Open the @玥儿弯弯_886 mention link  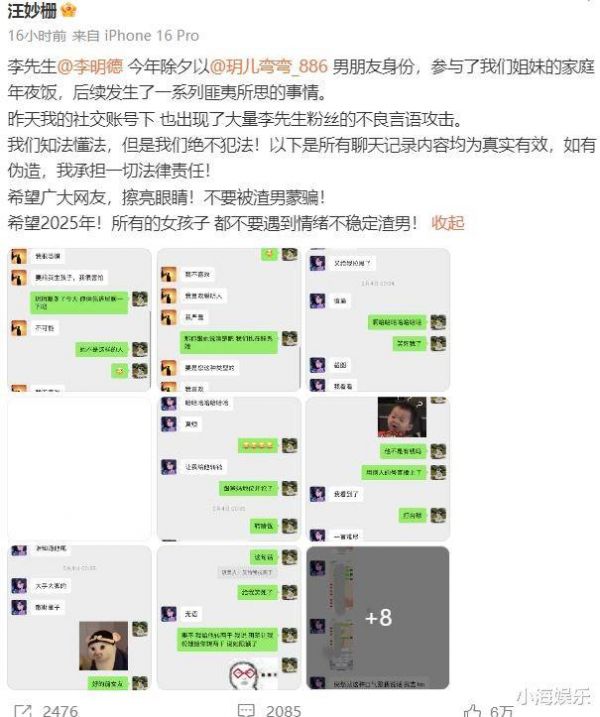coord(268,67)
